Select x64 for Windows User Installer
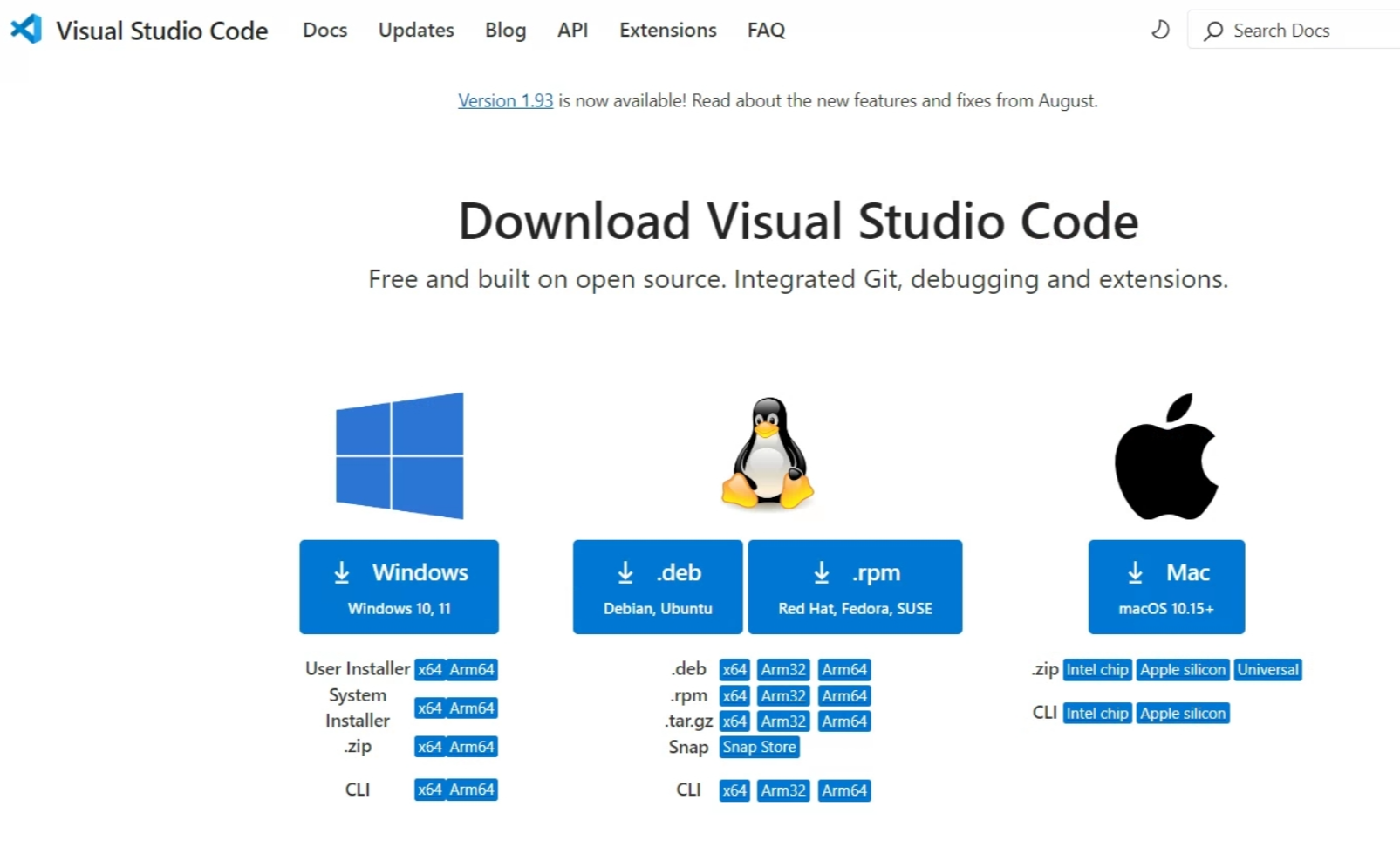 [x=430, y=670]
